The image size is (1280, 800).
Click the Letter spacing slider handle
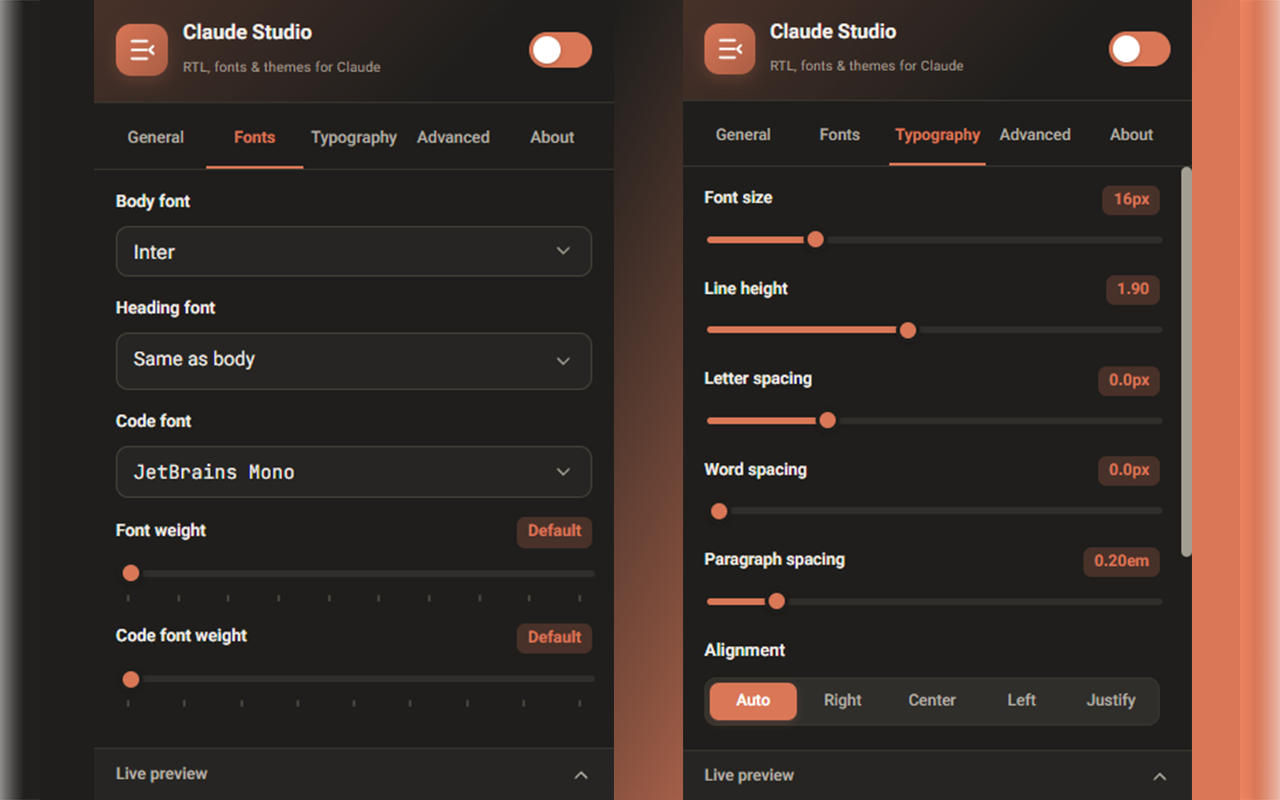[x=828, y=420]
